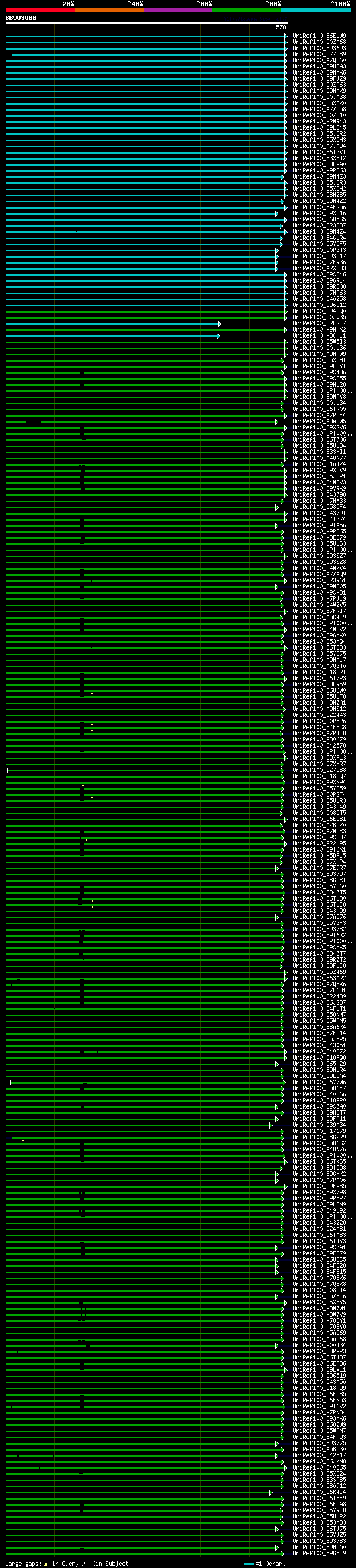Open hit UniRef100_B9HFA3
The height and width of the screenshot is (1568, 356).
point(319,66)
